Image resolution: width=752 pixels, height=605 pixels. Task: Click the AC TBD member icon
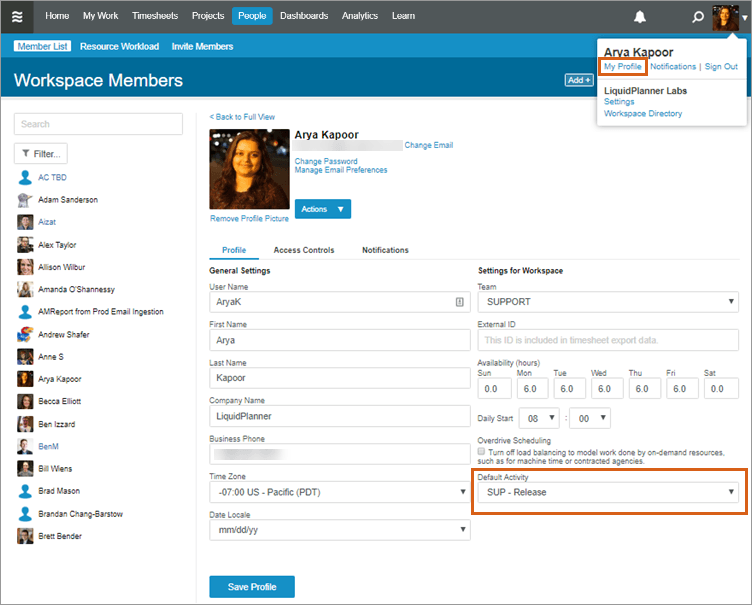point(25,177)
